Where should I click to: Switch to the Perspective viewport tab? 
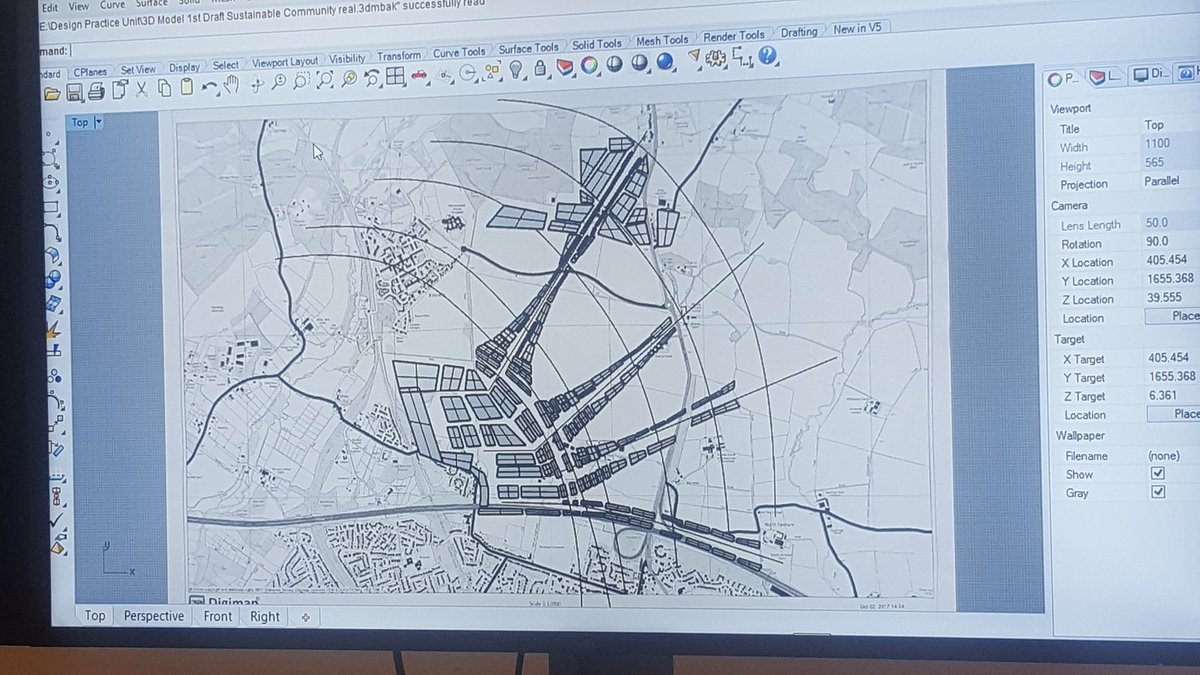pyautogui.click(x=153, y=616)
